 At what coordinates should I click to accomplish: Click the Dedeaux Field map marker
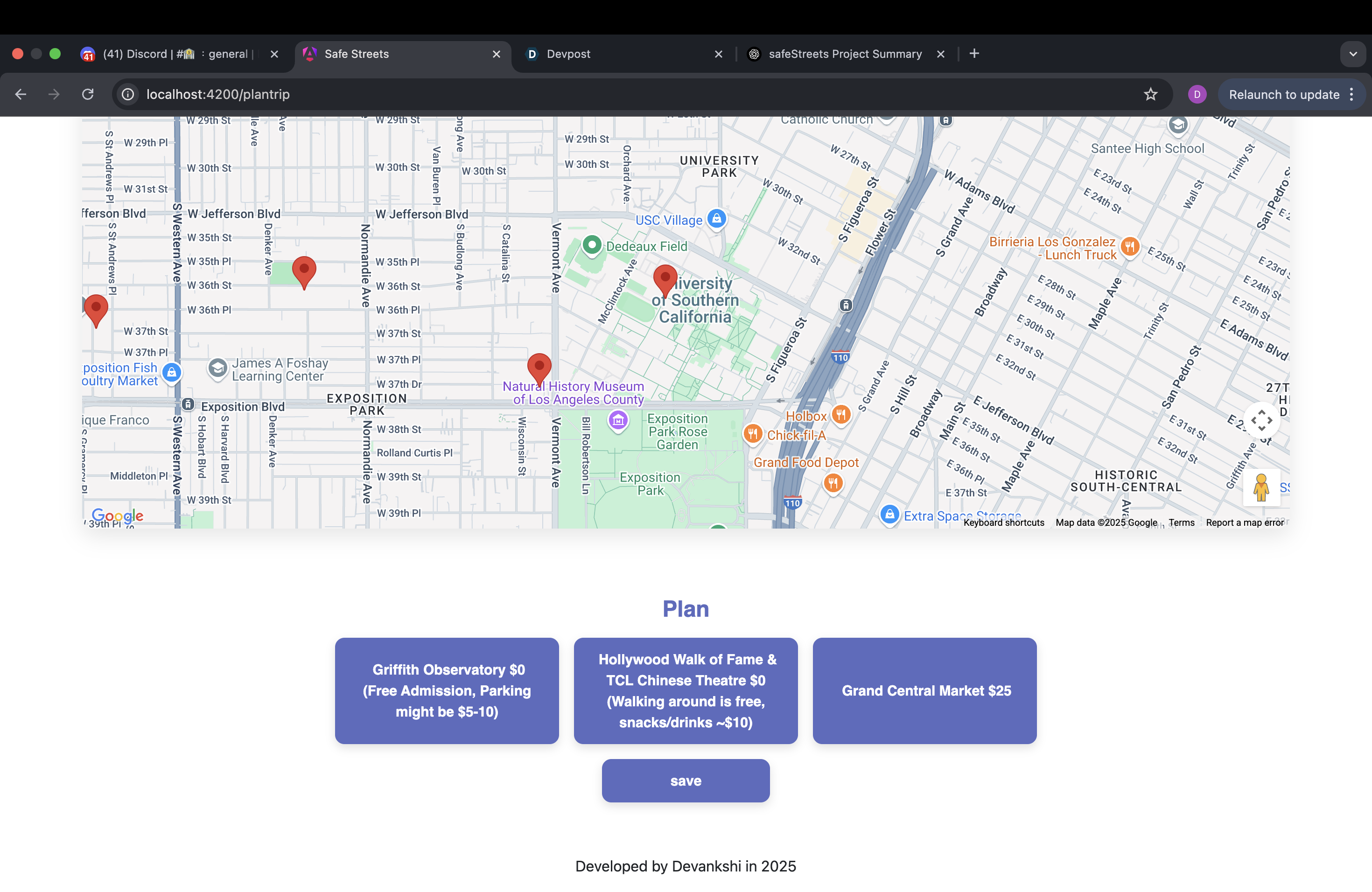(x=592, y=244)
